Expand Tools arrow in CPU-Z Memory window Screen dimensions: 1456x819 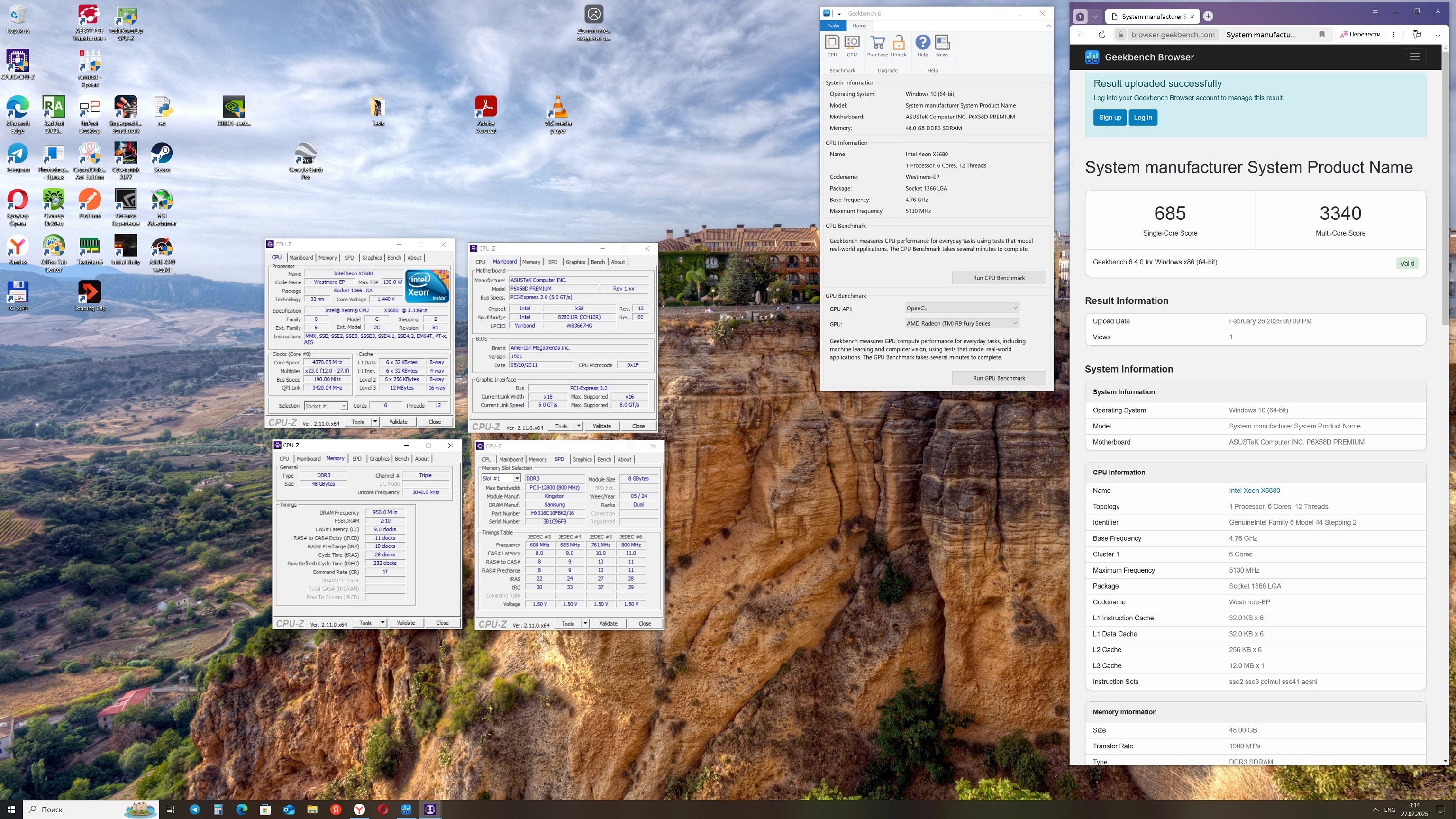point(382,623)
